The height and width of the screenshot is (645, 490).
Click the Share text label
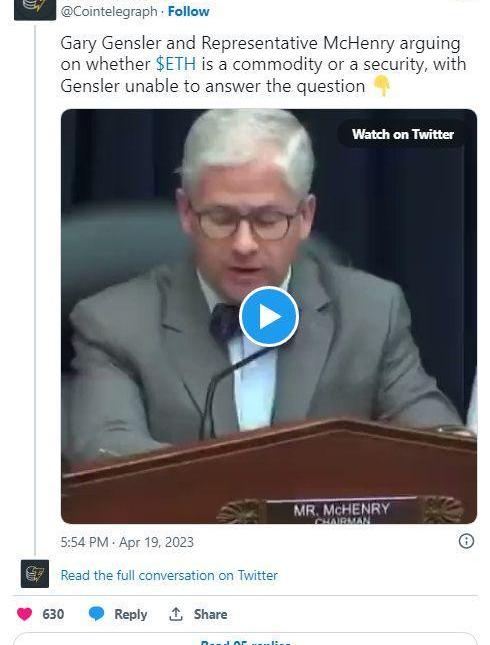[x=210, y=614]
